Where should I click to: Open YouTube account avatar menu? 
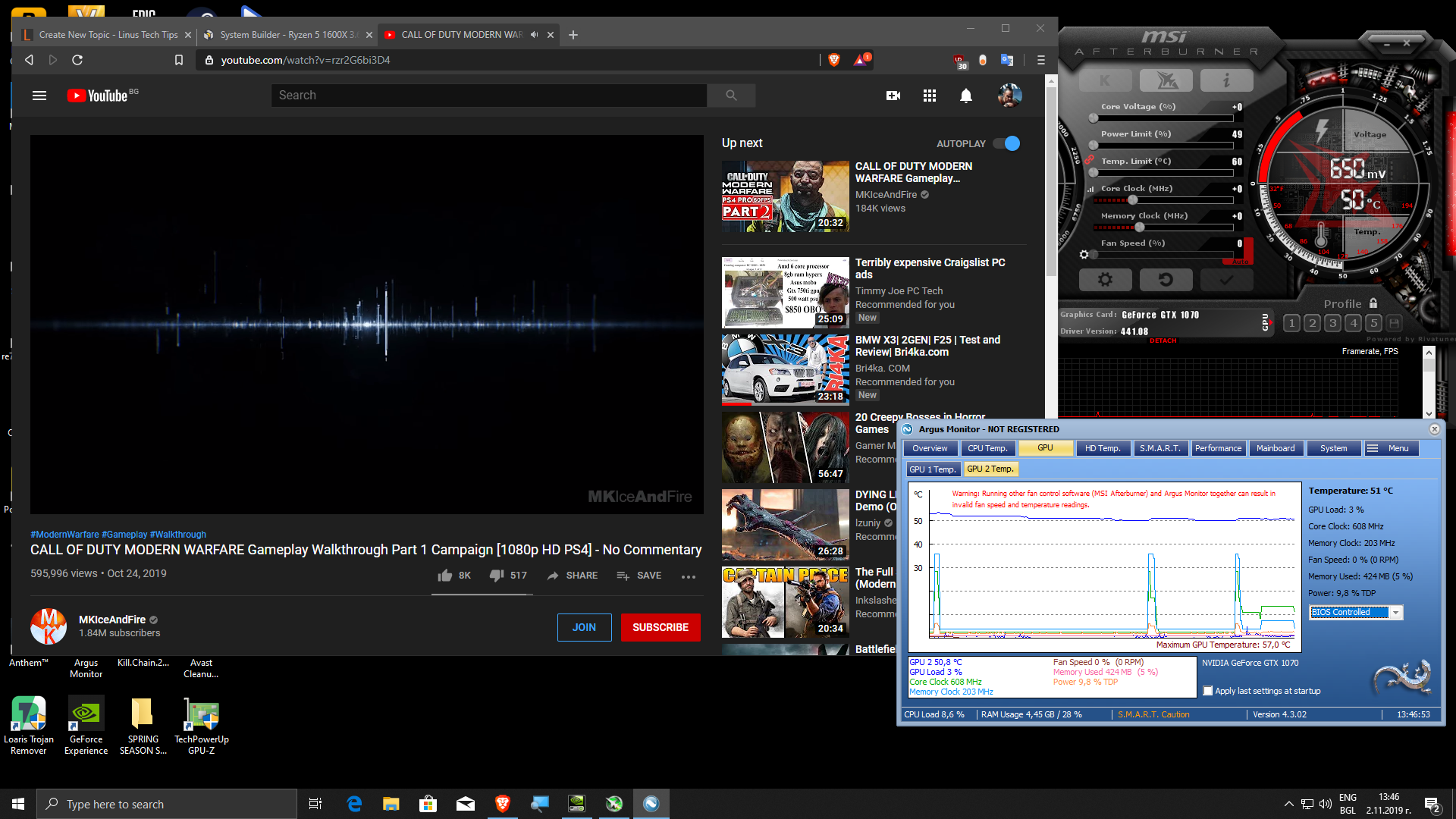1009,96
